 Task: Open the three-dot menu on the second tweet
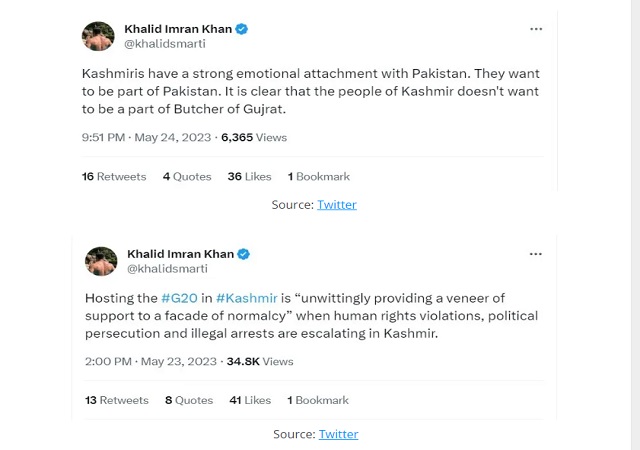[537, 254]
